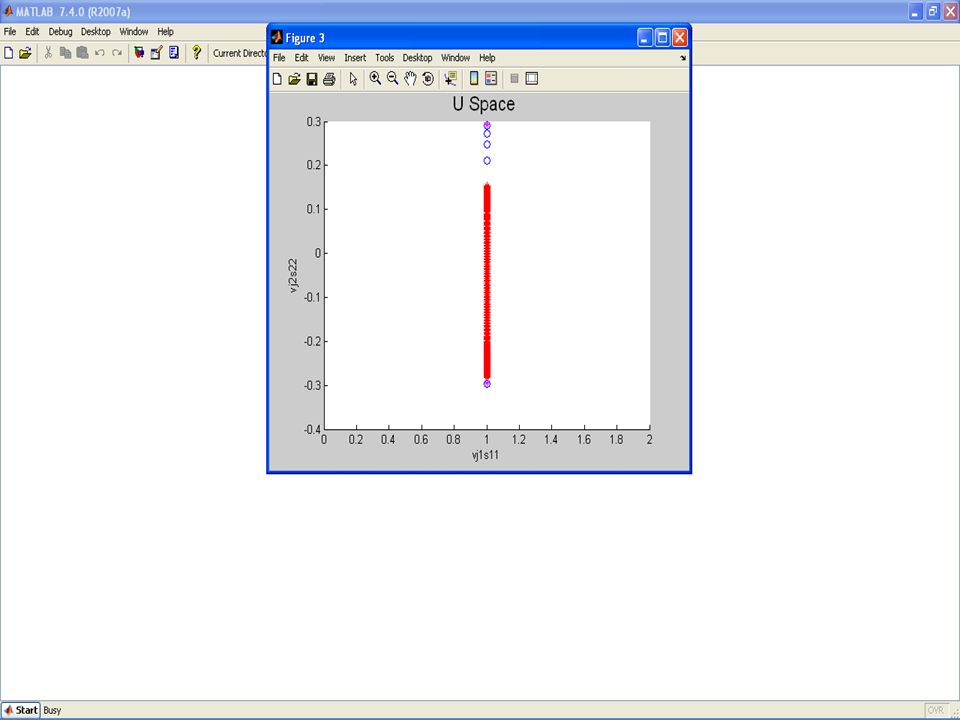
Task: Select the Pan hand tool
Action: click(410, 78)
